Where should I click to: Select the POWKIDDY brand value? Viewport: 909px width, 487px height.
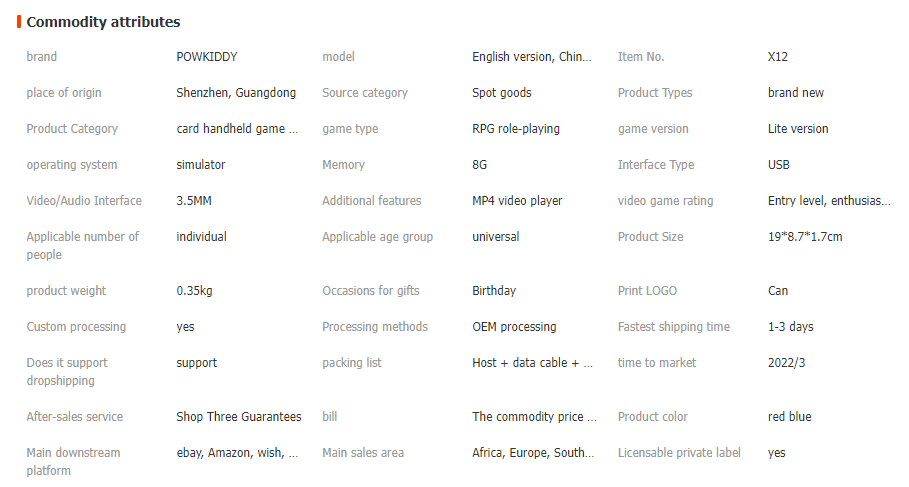(x=207, y=57)
